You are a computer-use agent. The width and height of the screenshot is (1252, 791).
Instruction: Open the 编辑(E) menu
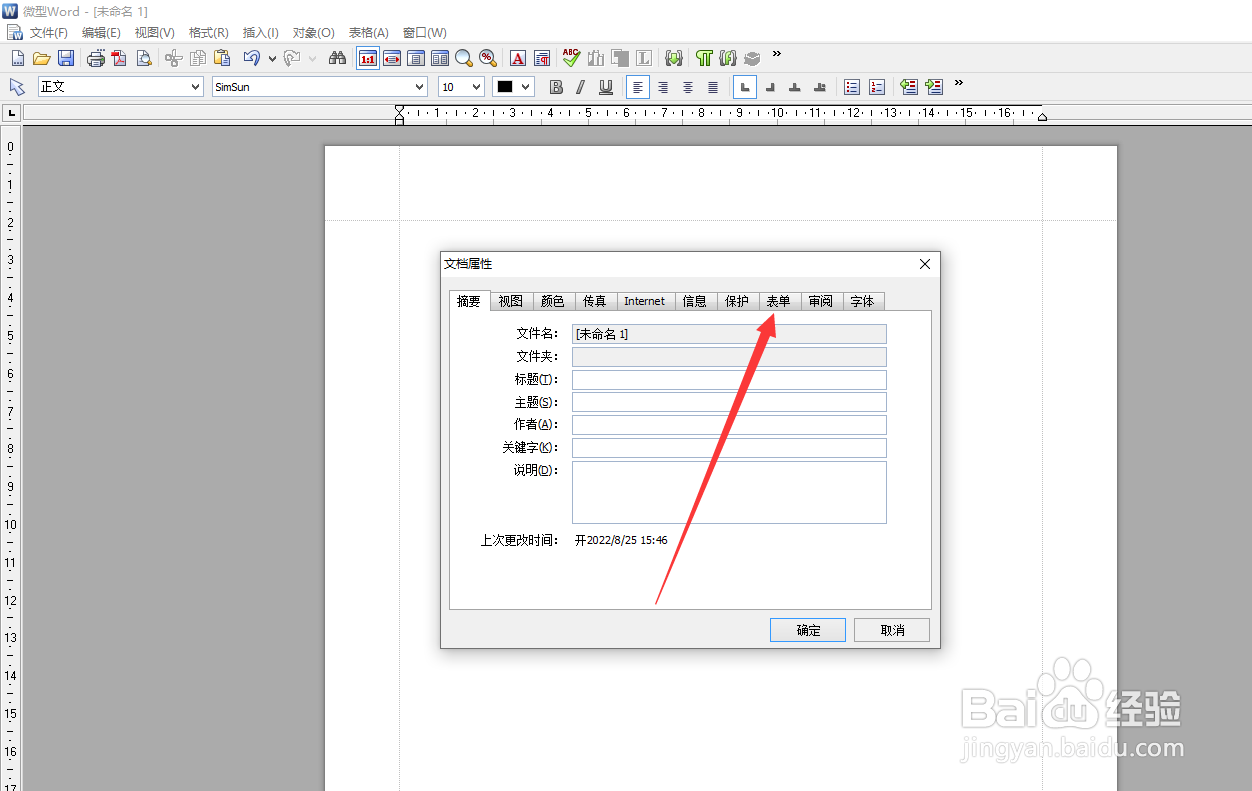101,33
